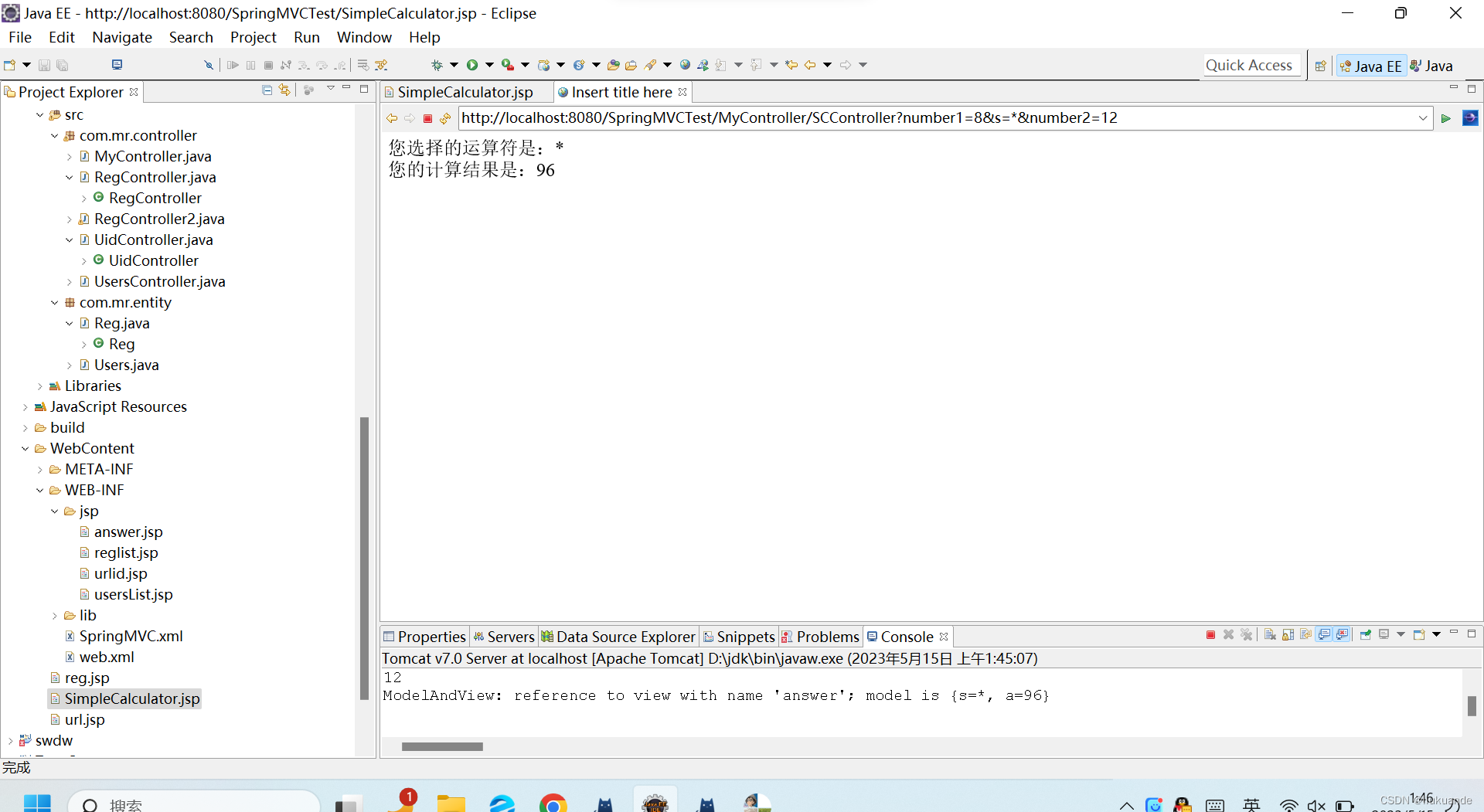Click the browser Stop loading red icon
The image size is (1484, 812).
pyautogui.click(x=427, y=118)
